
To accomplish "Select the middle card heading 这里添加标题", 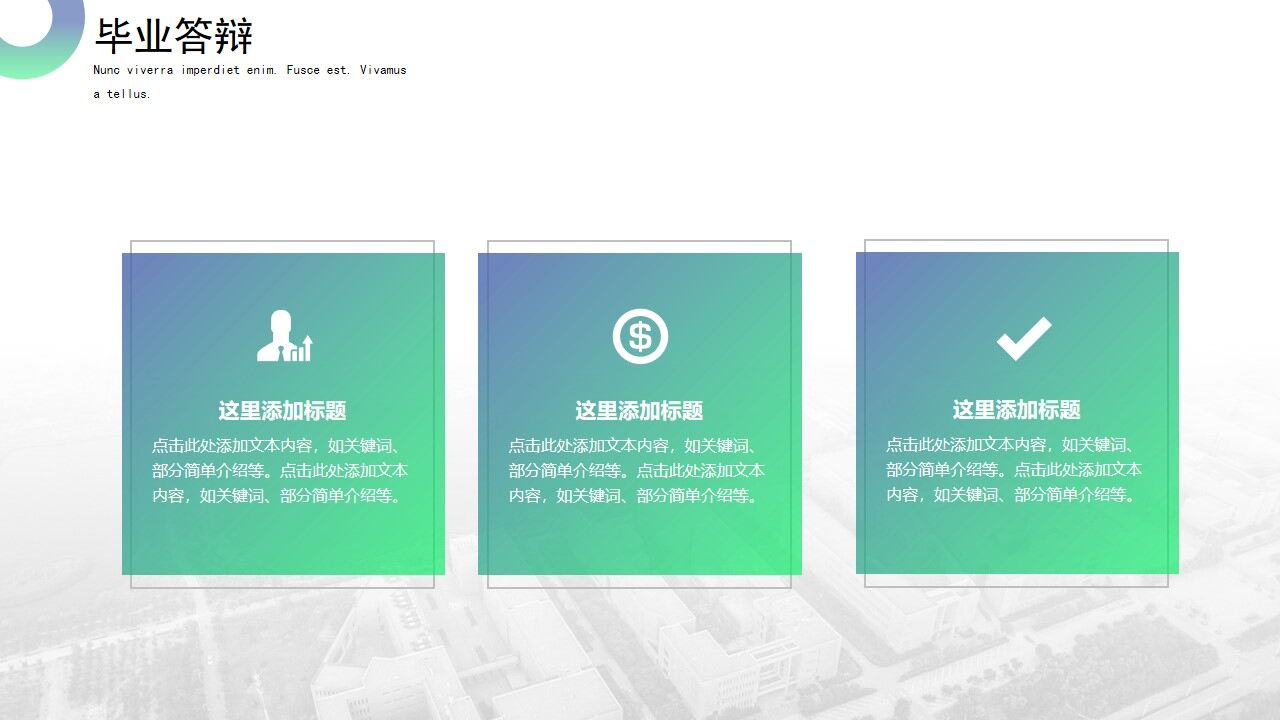I will click(x=639, y=410).
